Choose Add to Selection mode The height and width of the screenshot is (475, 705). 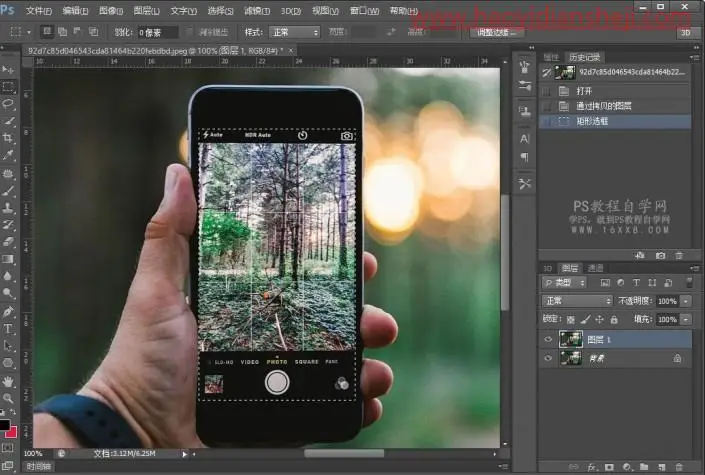tap(62, 31)
